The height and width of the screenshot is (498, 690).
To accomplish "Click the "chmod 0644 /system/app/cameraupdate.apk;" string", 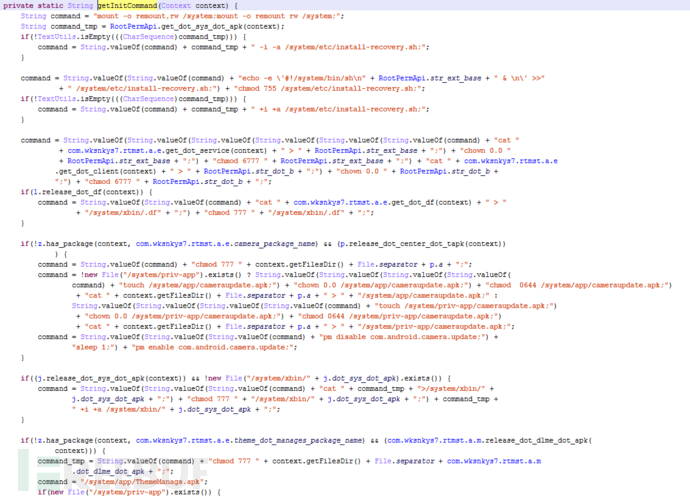I will [579, 285].
